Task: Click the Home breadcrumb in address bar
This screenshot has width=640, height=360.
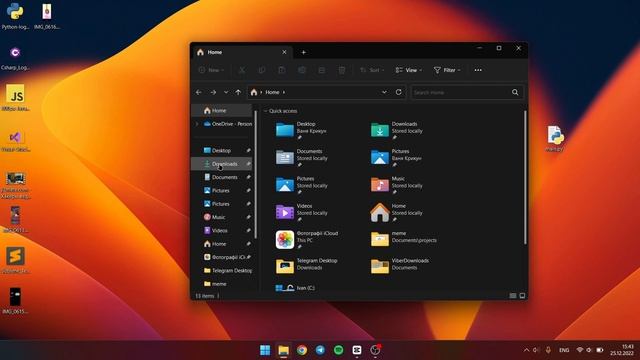Action: [x=272, y=92]
